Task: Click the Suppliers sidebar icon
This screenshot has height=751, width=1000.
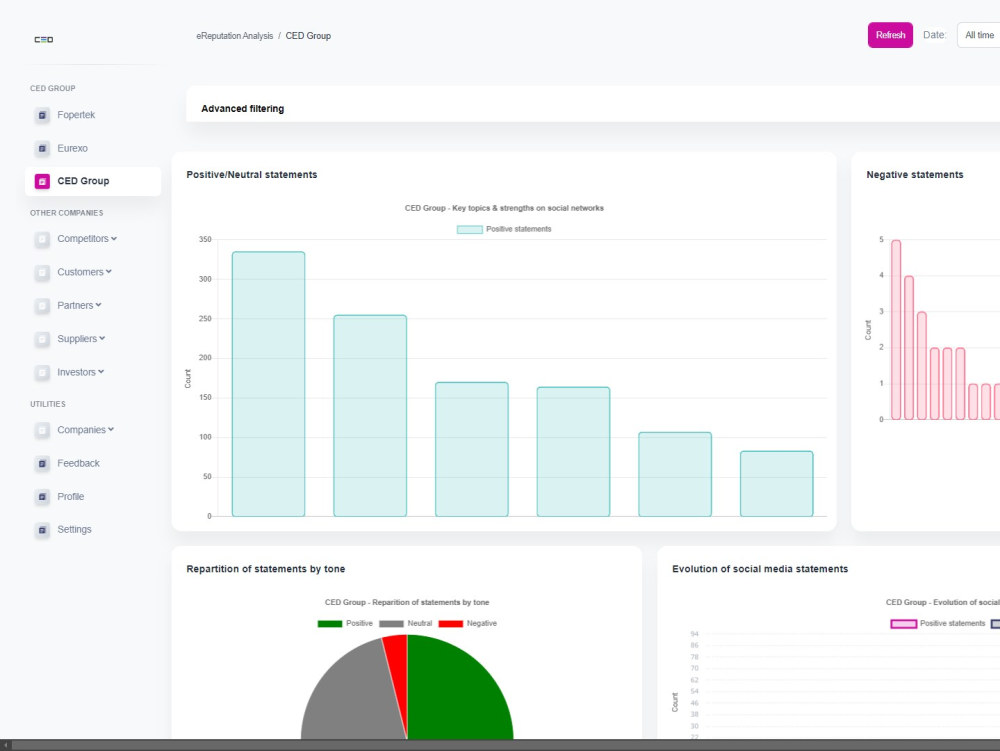Action: tap(42, 339)
